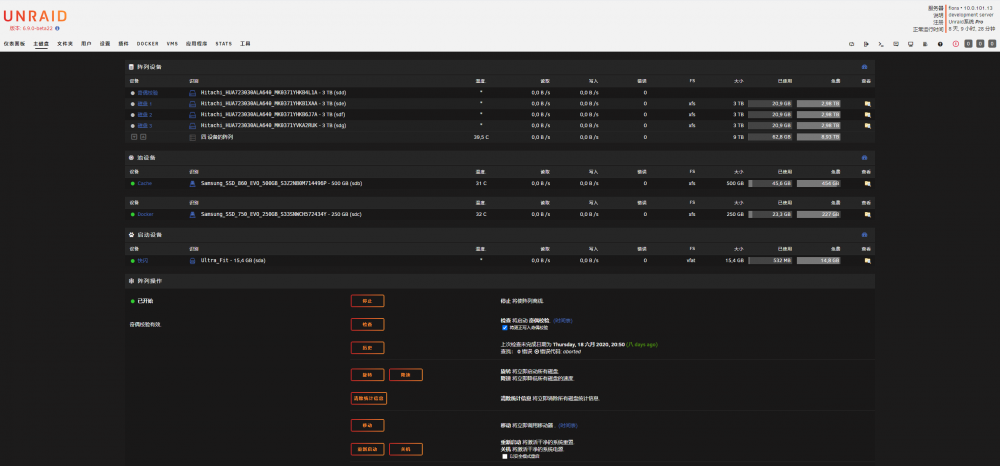Collapse the pool devices section via its blue icon
Image resolution: width=1000 pixels, height=466 pixels.
(864, 157)
